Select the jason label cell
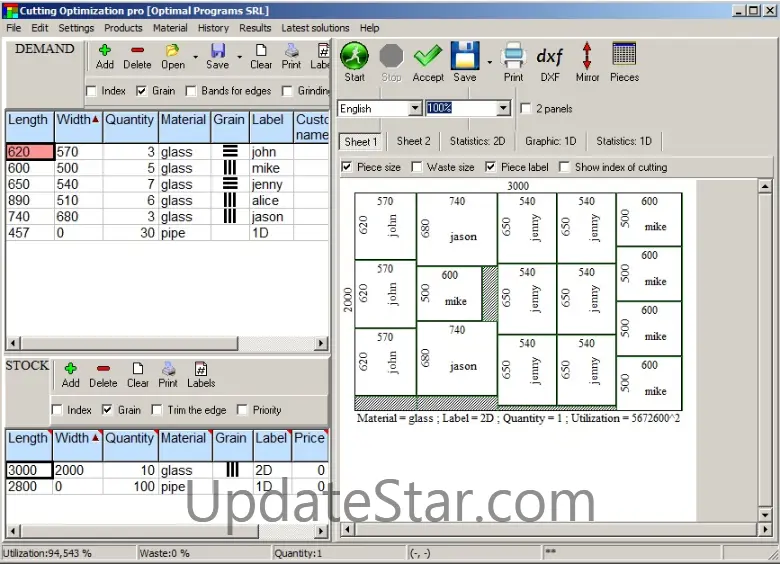The height and width of the screenshot is (564, 780). (x=271, y=216)
